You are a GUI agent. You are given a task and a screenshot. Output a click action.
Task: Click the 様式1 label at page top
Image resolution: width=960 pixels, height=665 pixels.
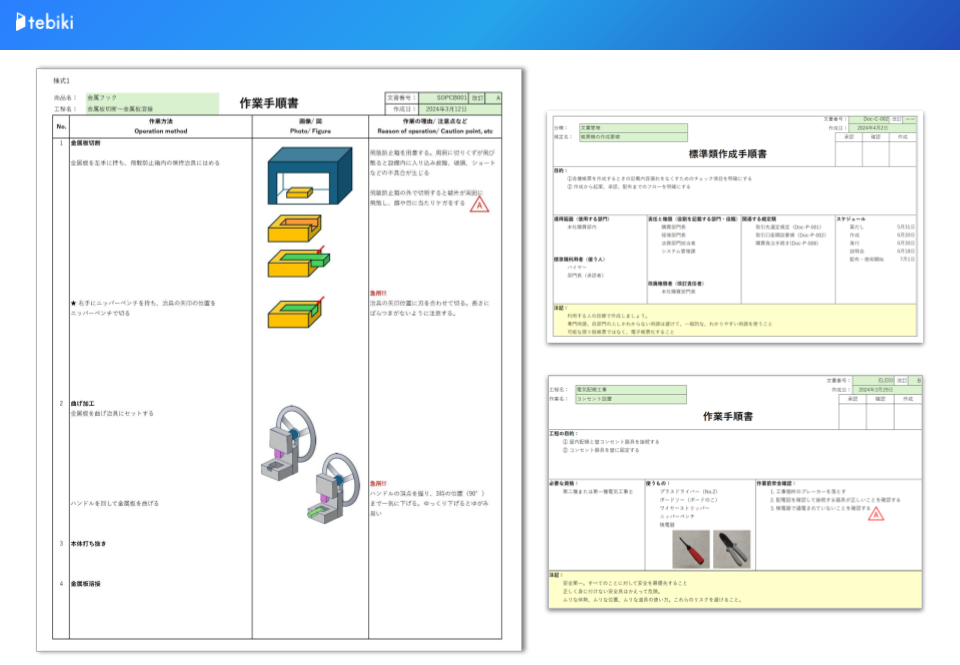pos(61,81)
